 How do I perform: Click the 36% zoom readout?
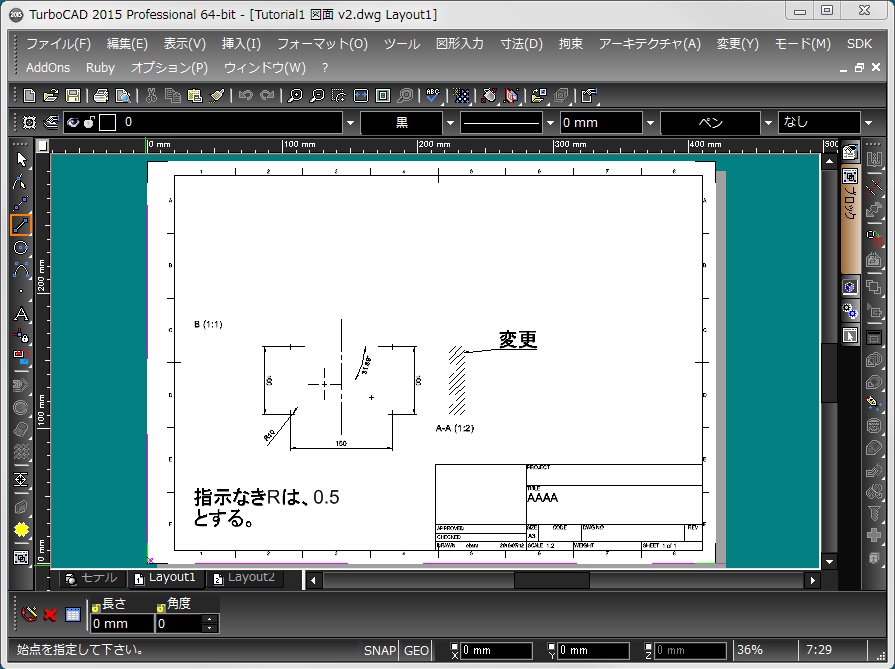750,650
